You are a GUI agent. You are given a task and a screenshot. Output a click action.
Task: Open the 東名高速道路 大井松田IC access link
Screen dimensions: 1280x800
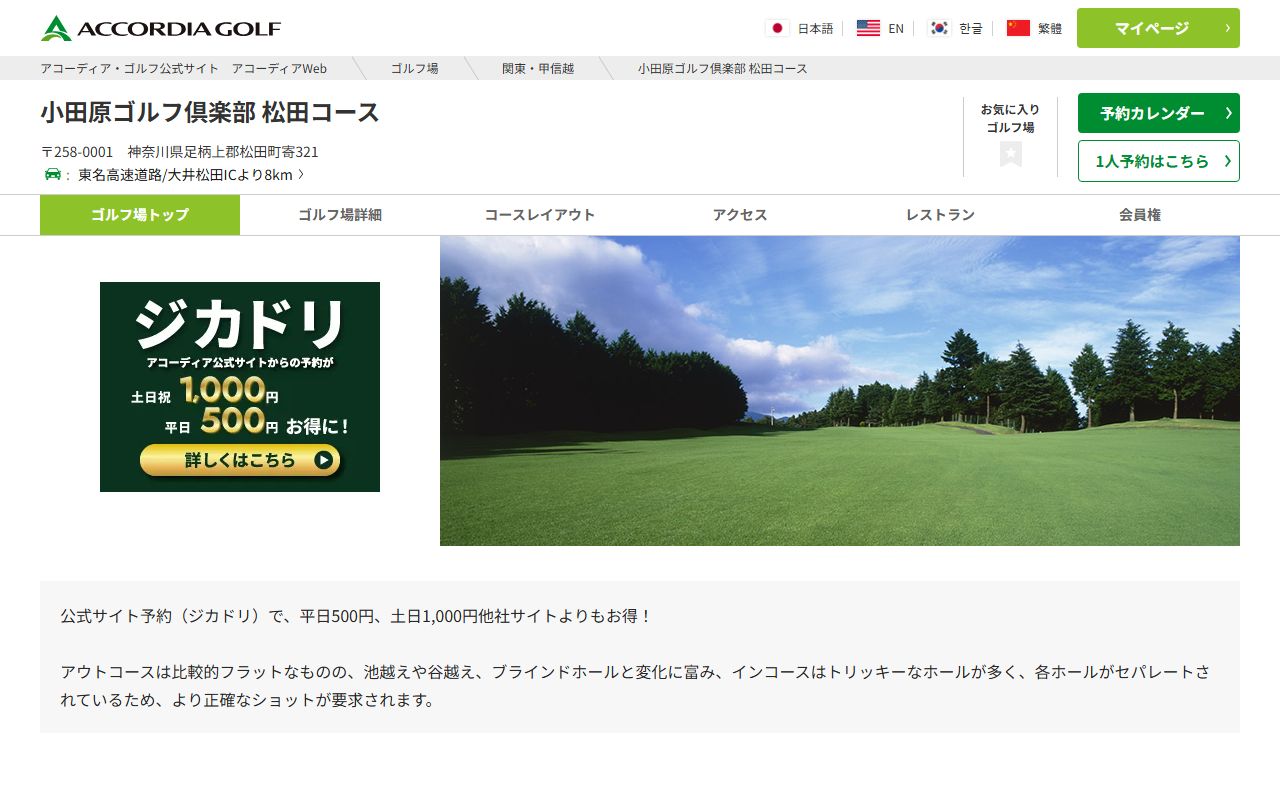(190, 175)
